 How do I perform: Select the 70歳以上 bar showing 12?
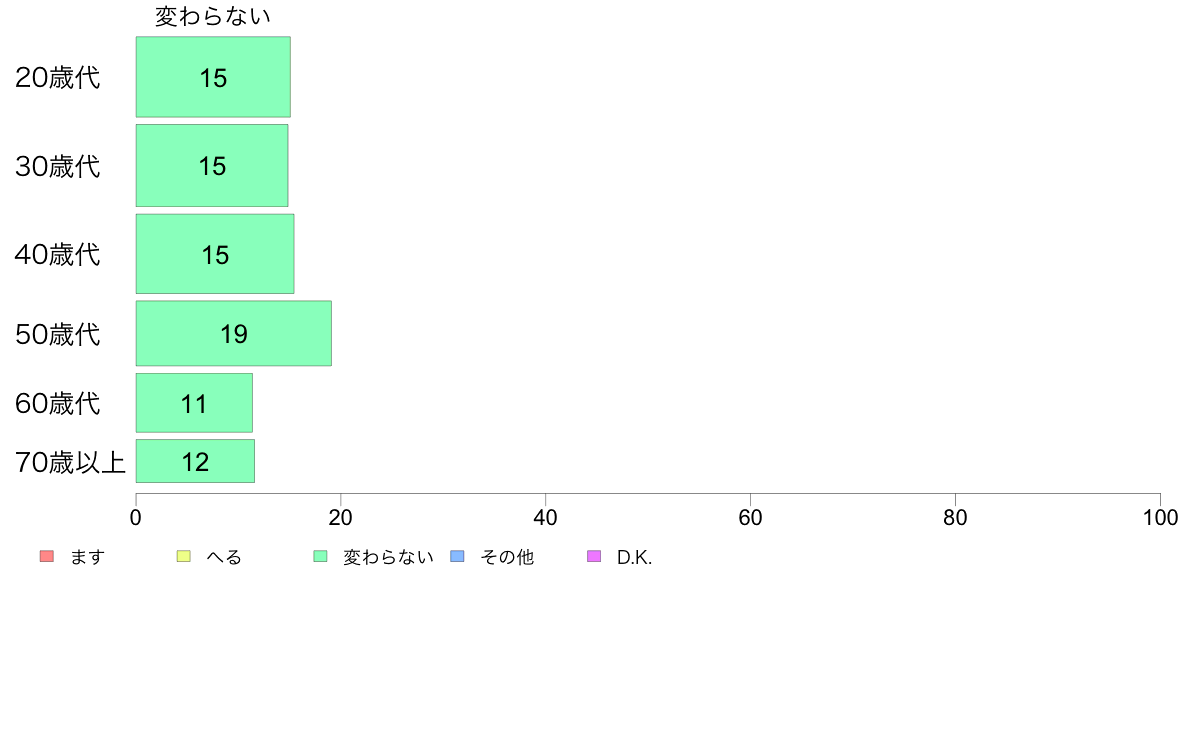(195, 461)
